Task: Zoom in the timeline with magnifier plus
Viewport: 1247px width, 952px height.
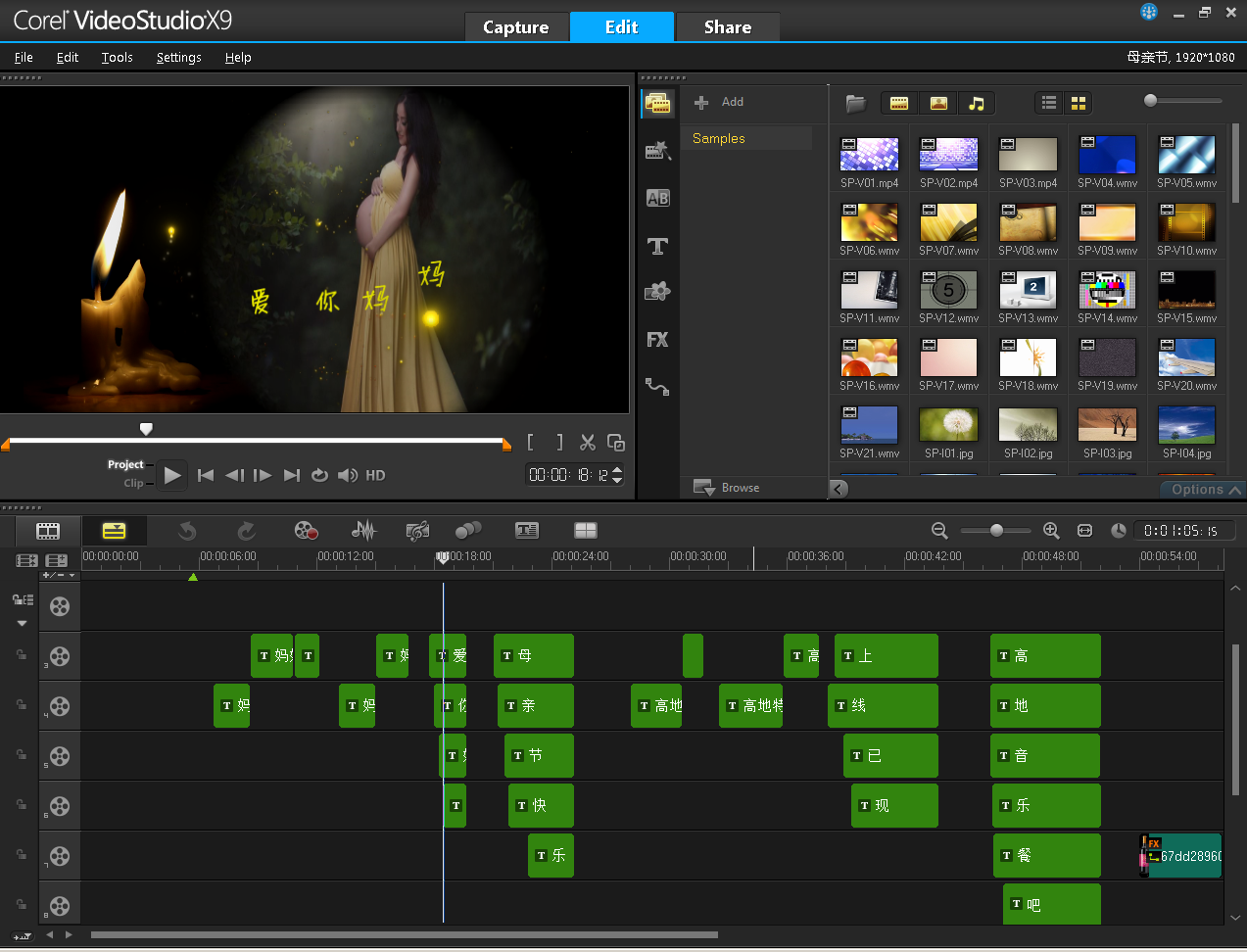Action: (x=1051, y=531)
